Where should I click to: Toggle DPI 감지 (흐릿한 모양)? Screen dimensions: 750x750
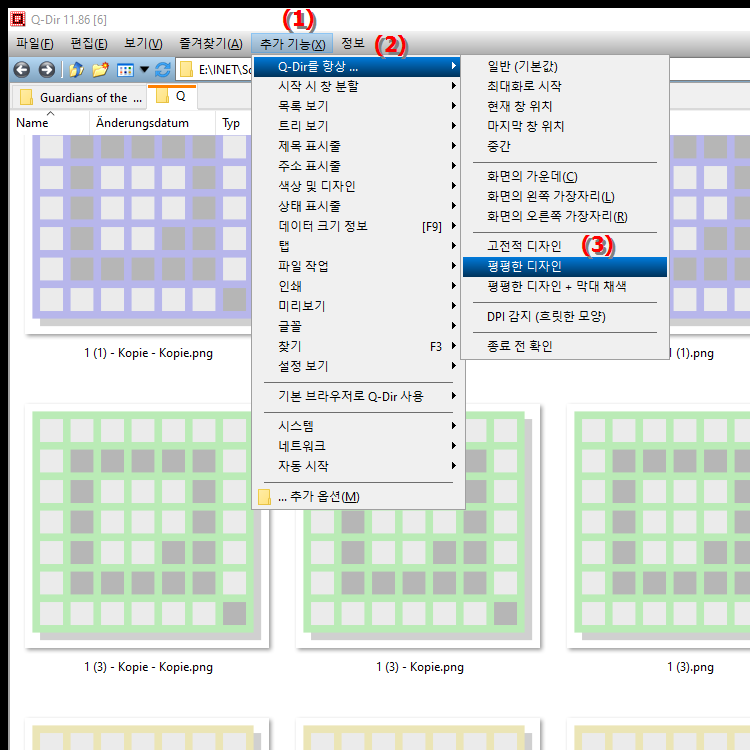click(564, 317)
